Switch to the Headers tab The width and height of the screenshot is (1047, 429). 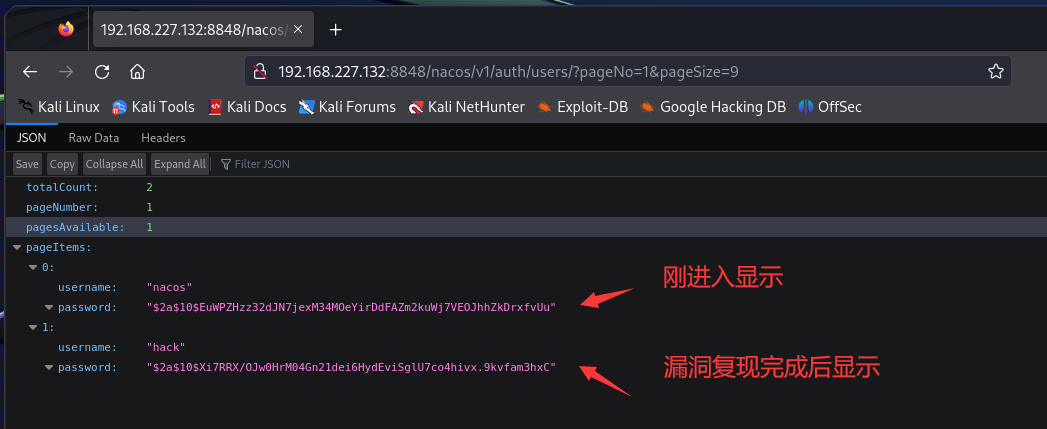[164, 138]
